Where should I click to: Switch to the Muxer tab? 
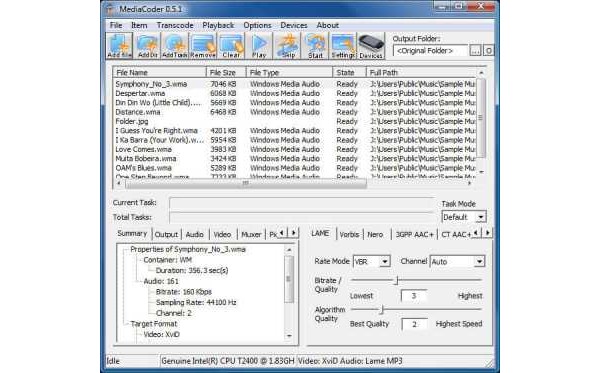[251, 234]
